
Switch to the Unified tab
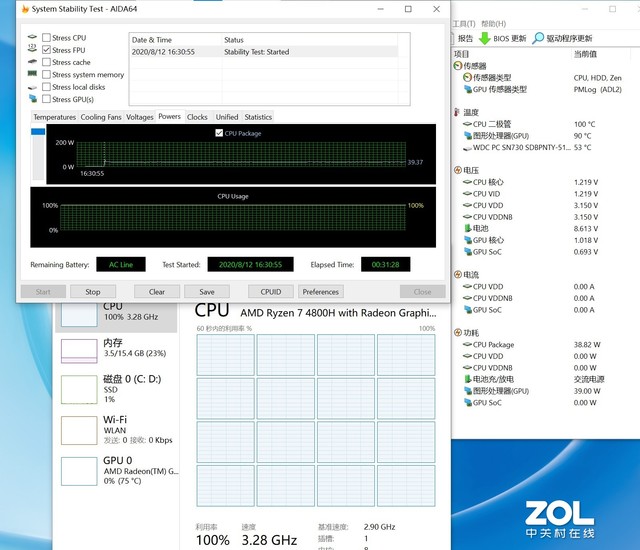pos(227,117)
